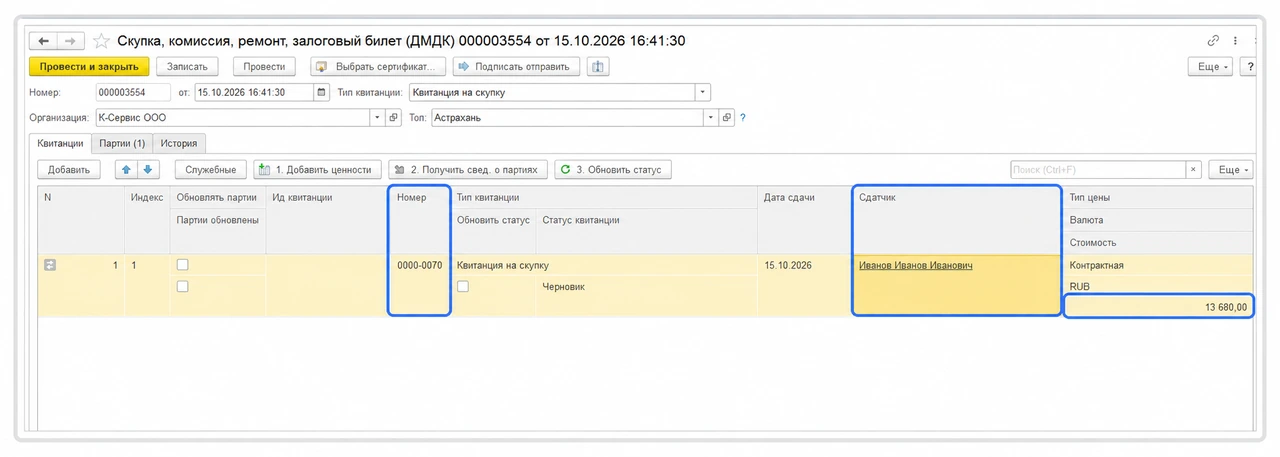Go back with the left arrow
The image size is (1280, 457).
click(x=43, y=41)
